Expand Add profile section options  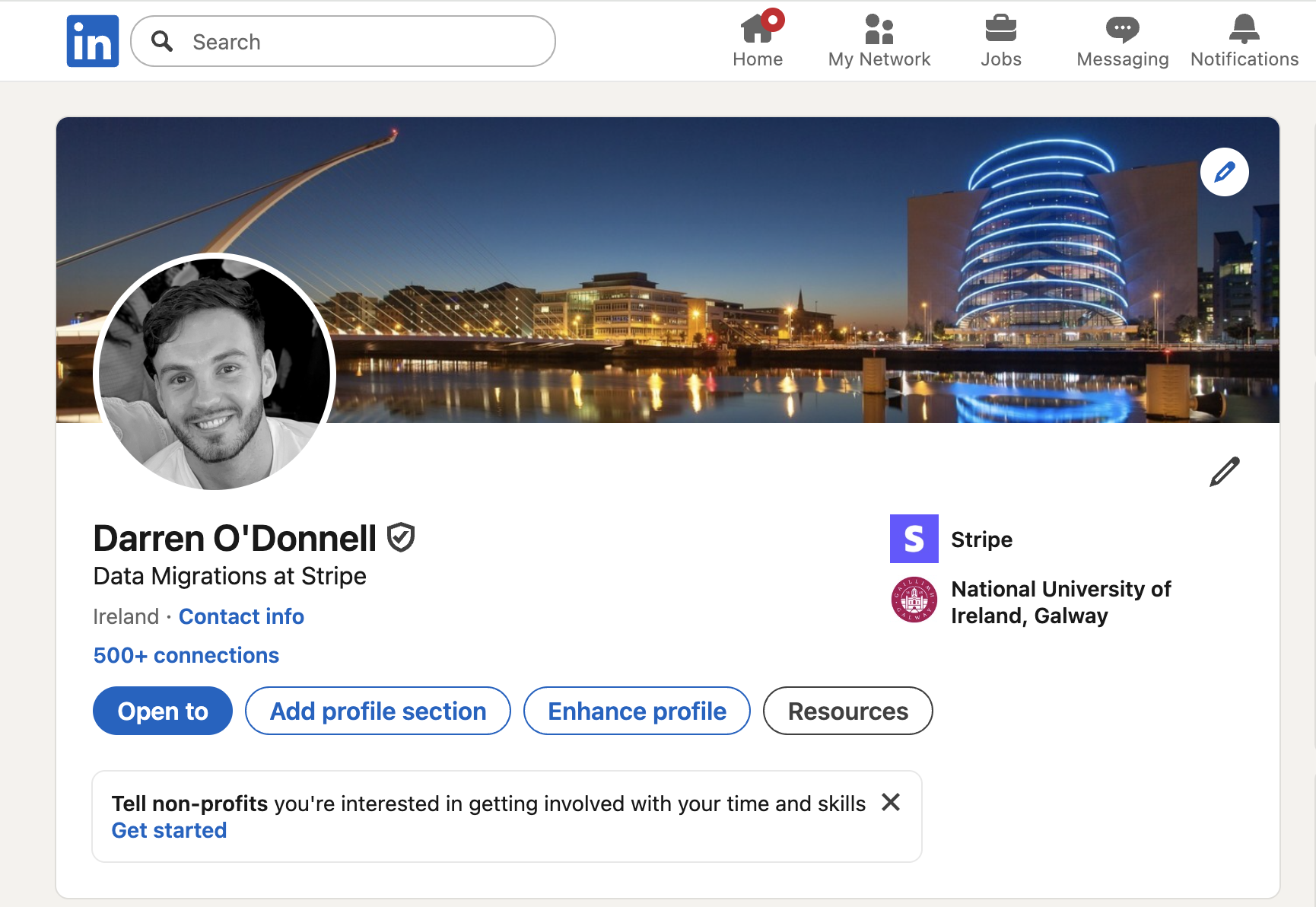377,711
